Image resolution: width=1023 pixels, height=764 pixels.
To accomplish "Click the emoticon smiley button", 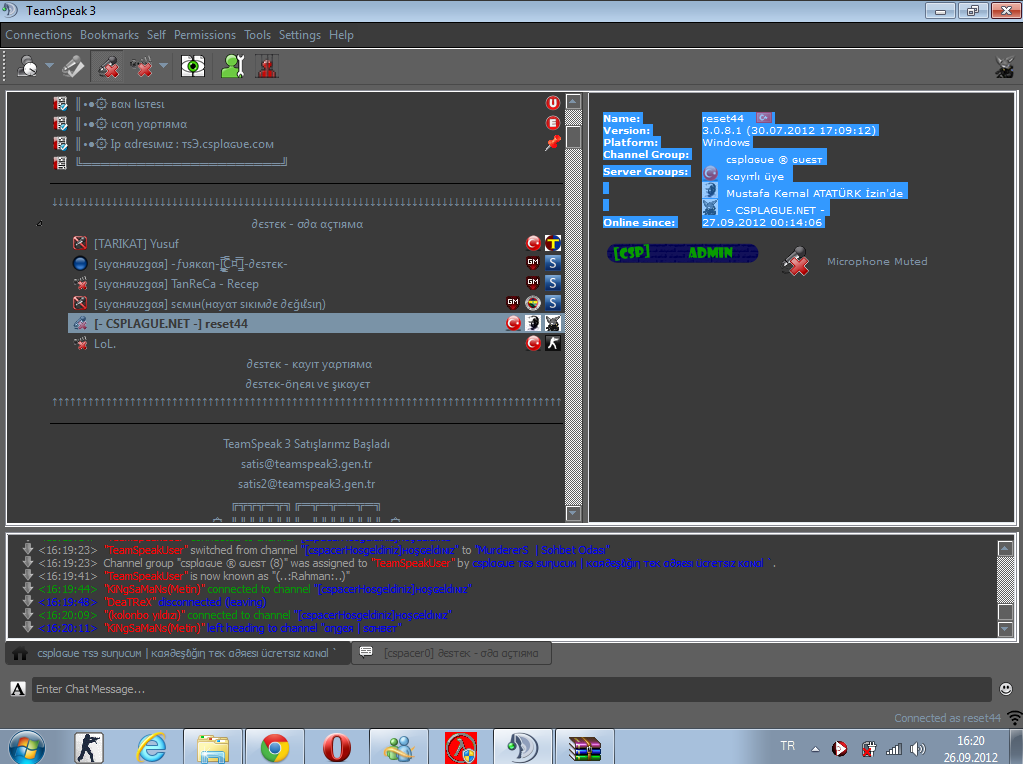I will pyautogui.click(x=1005, y=689).
